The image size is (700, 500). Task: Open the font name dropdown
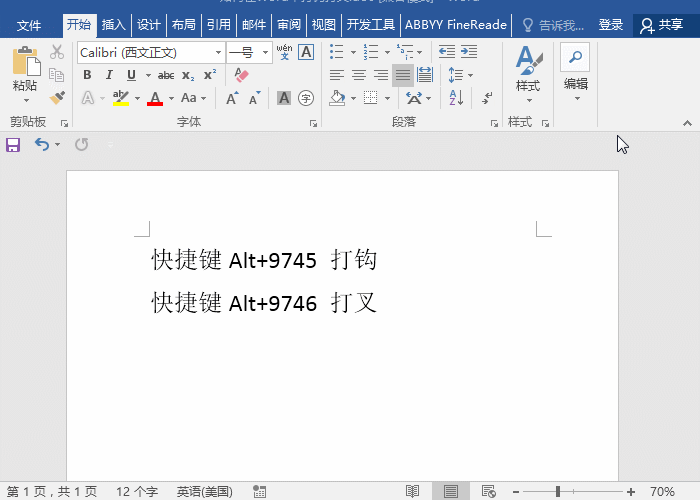(218, 53)
